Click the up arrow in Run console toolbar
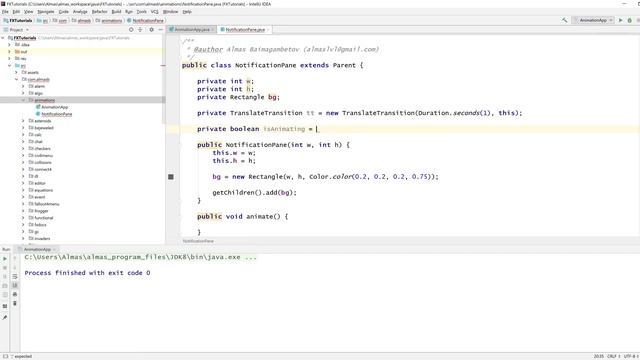640x360 pixels. point(15,259)
